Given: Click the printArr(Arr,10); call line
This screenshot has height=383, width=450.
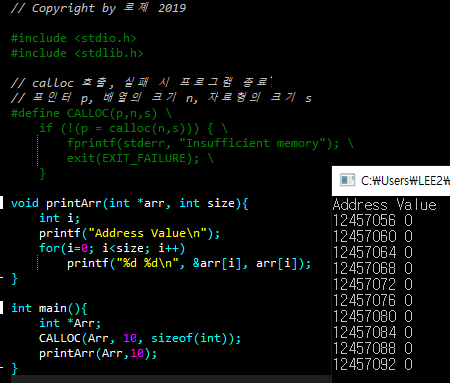Looking at the screenshot, I should (x=98, y=353).
